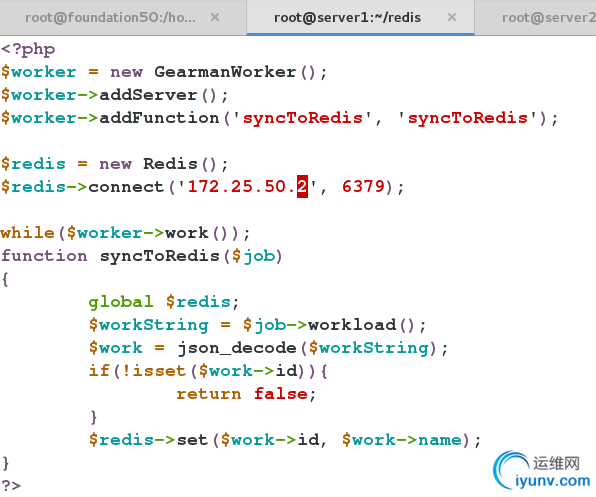Click the while keyword
The width and height of the screenshot is (596, 497).
point(28,233)
